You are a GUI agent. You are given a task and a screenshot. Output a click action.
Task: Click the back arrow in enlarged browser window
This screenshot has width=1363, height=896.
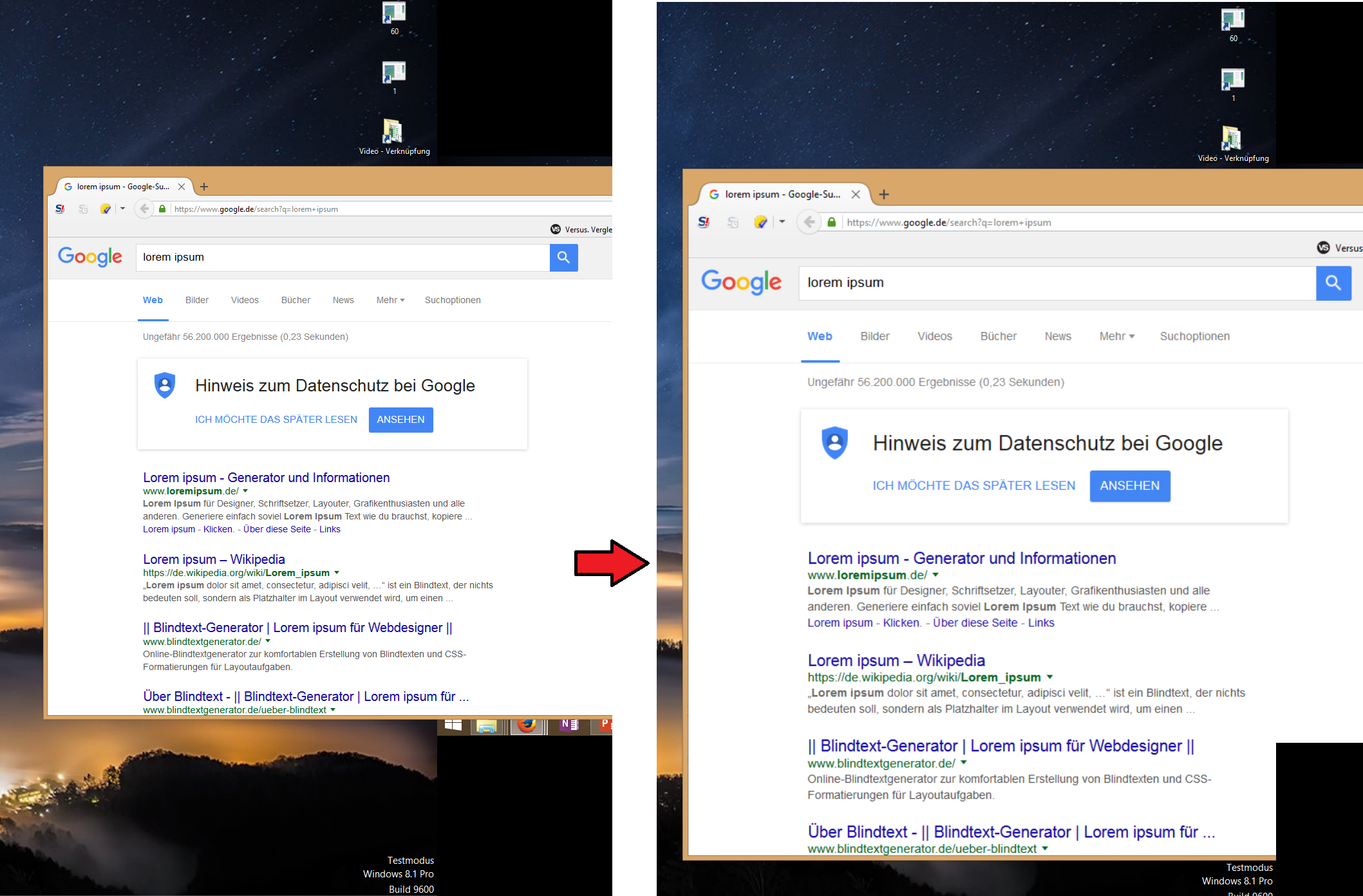coord(809,222)
